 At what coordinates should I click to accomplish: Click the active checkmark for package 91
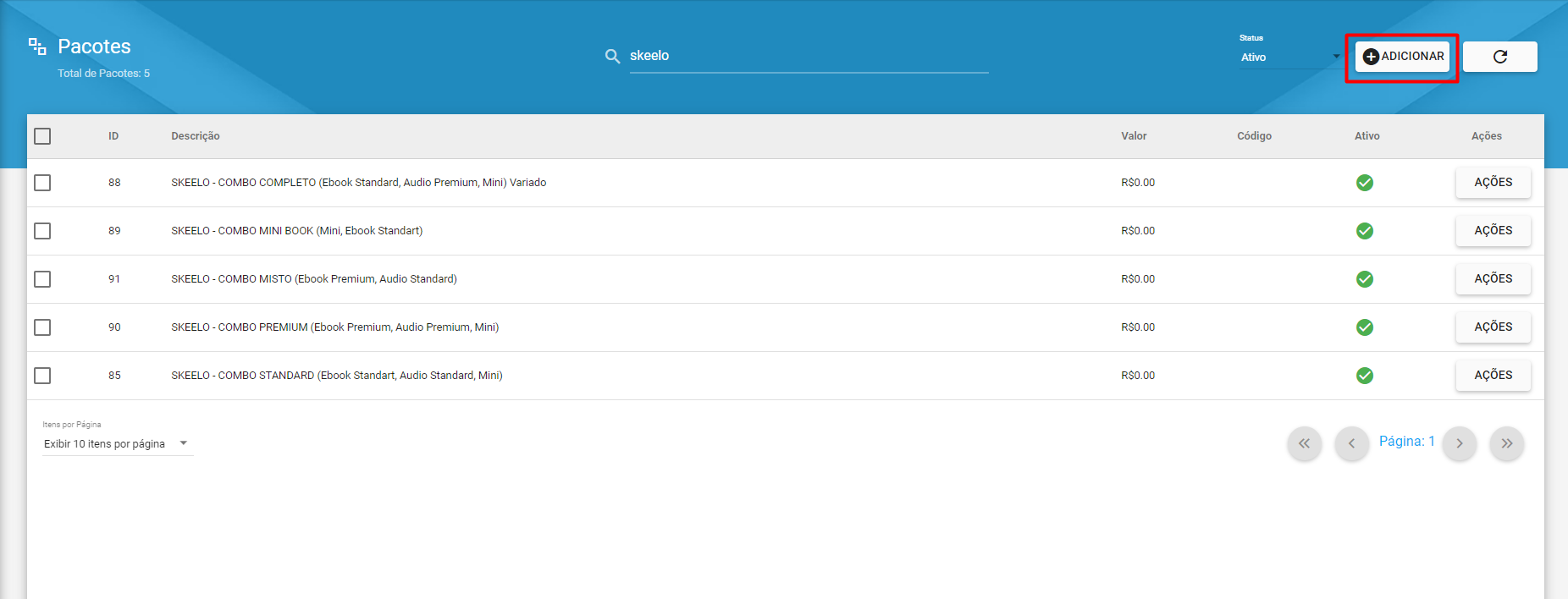(1364, 279)
